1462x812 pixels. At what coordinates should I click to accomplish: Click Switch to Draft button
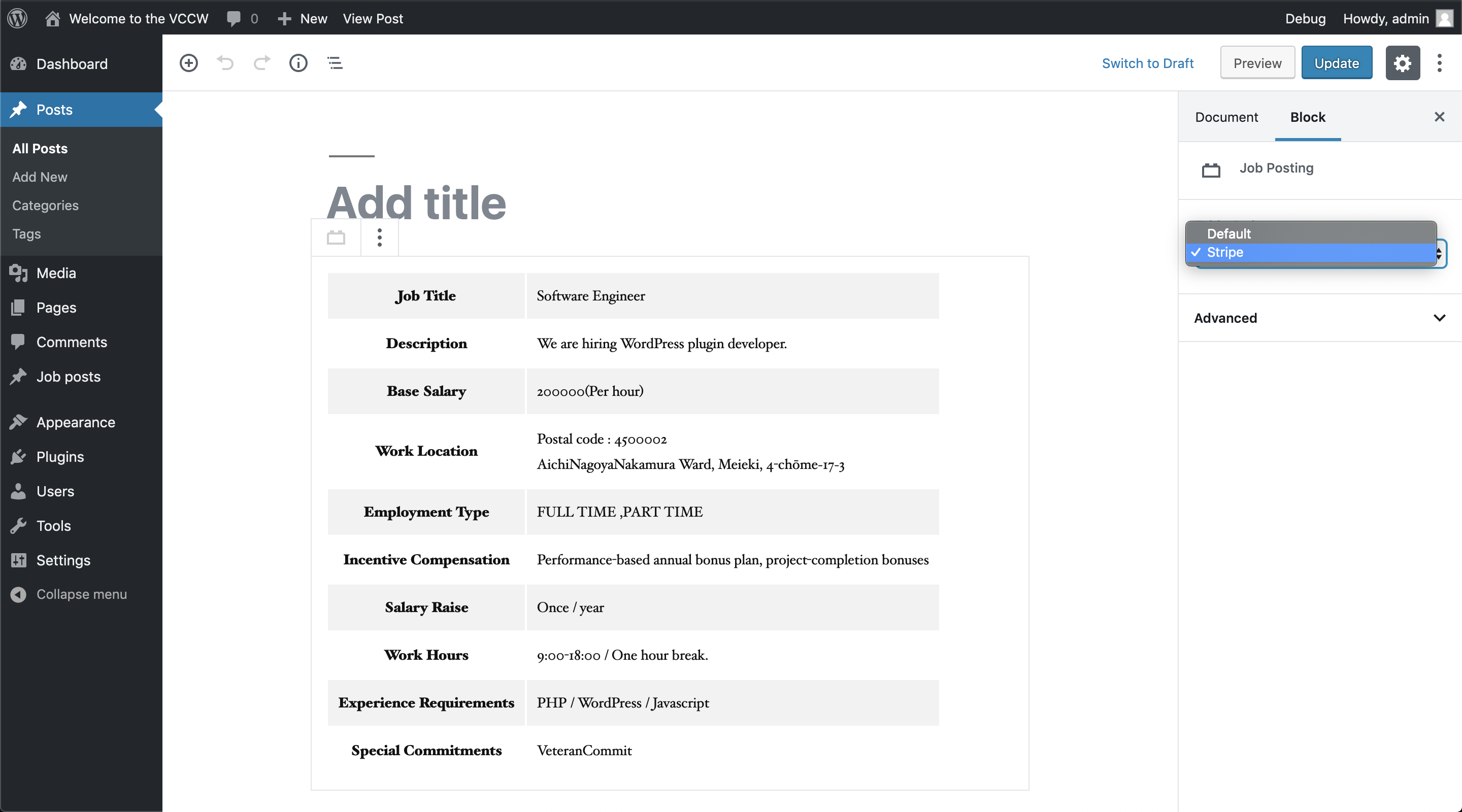pyautogui.click(x=1148, y=63)
